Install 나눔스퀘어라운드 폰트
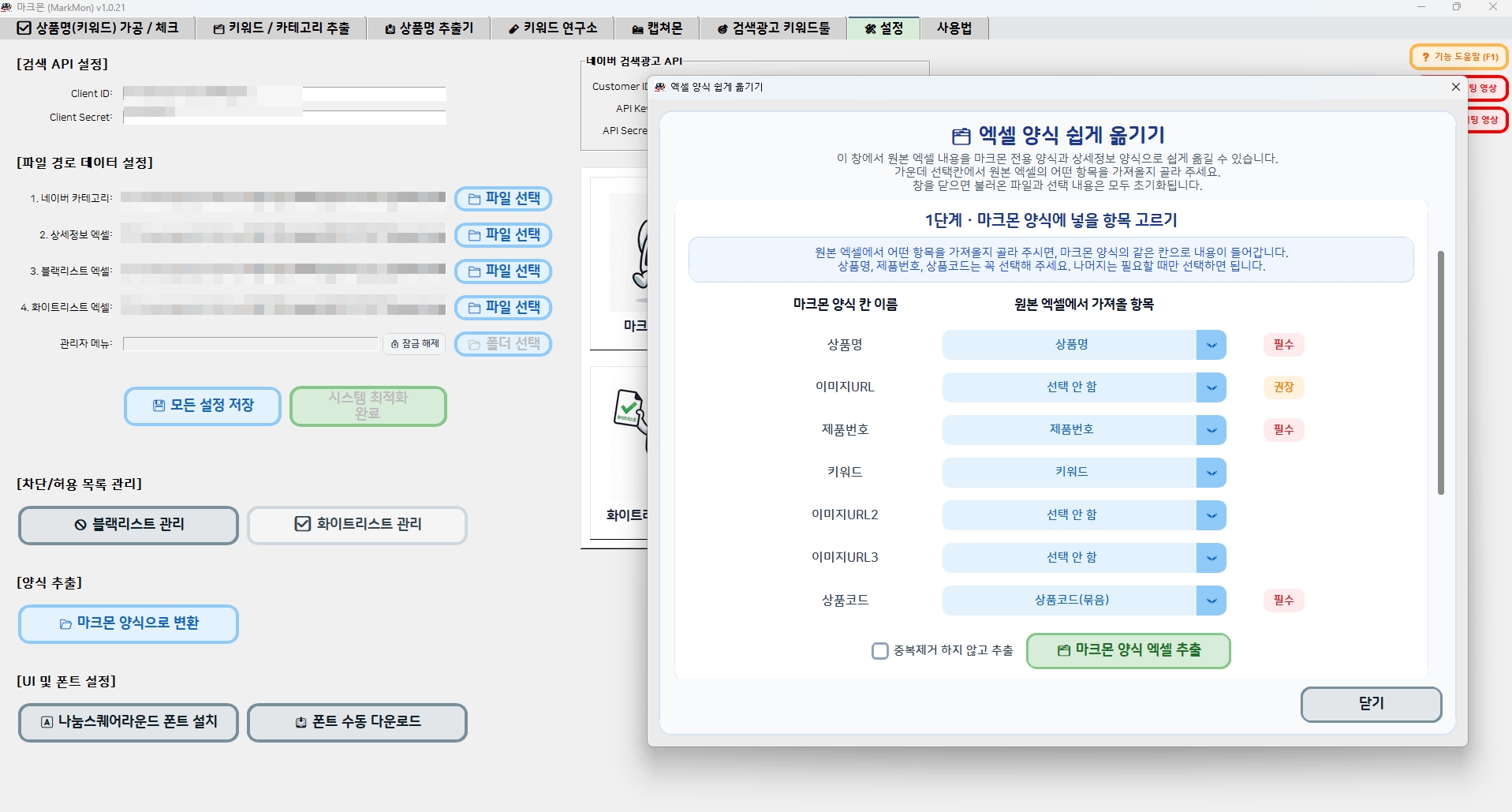The image size is (1512, 812). pyautogui.click(x=129, y=722)
